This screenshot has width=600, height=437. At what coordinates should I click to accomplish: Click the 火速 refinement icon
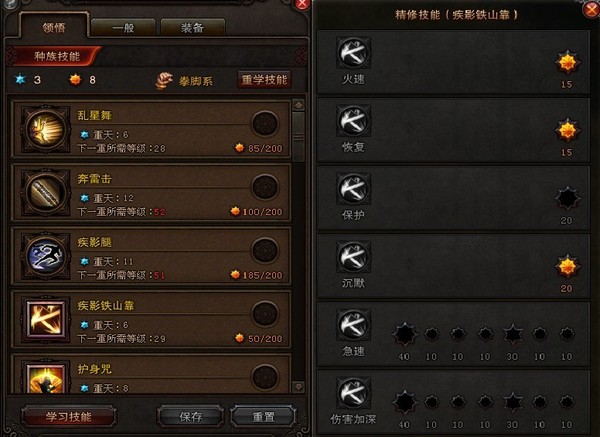(354, 53)
